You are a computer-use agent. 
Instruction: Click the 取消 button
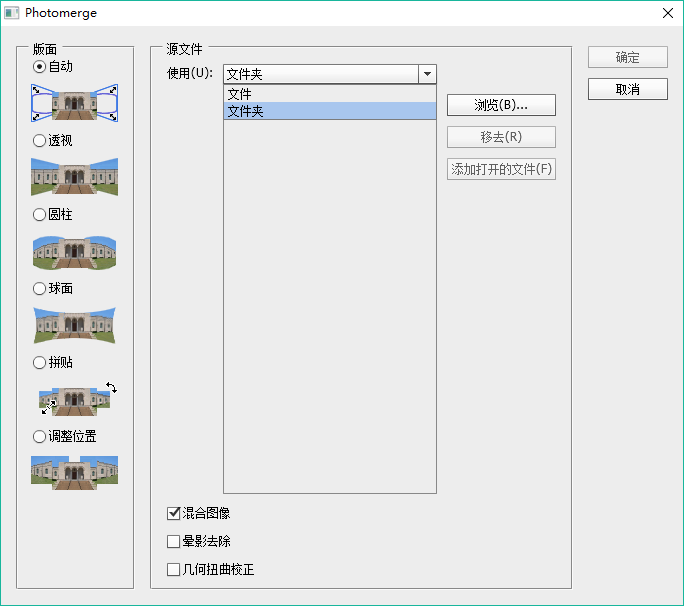628,89
